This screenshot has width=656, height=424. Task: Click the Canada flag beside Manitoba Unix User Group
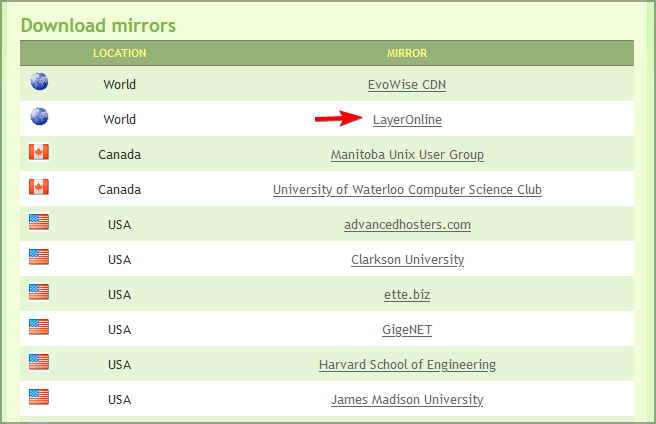pyautogui.click(x=39, y=153)
